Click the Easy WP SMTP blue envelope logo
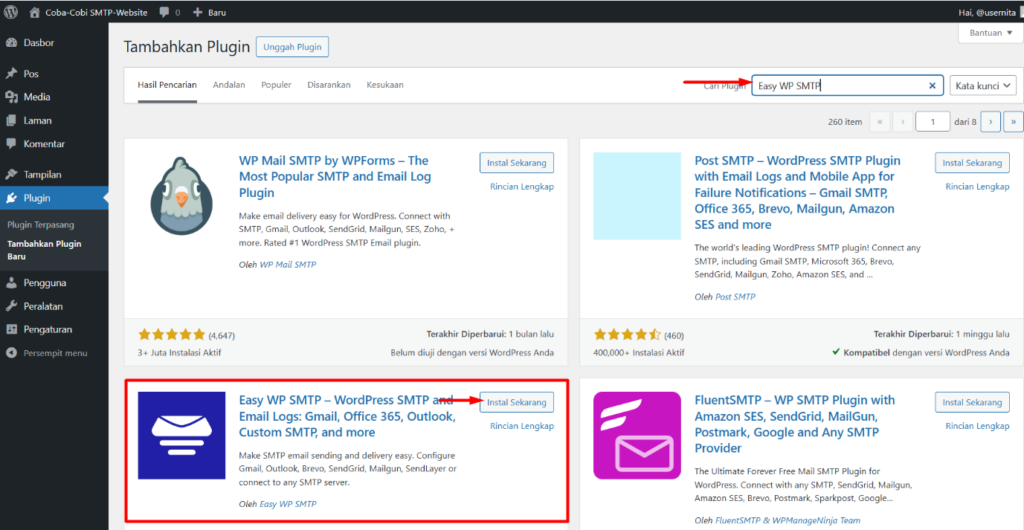This screenshot has width=1024, height=530. [182, 435]
